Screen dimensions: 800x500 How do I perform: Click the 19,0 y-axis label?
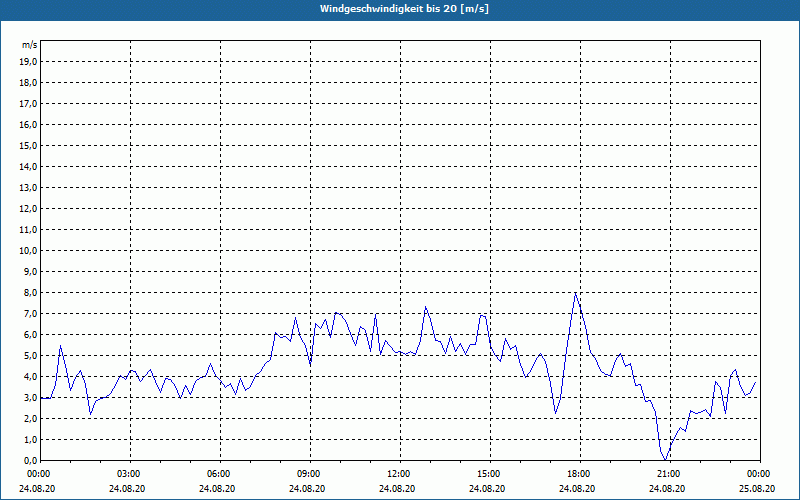click(29, 62)
